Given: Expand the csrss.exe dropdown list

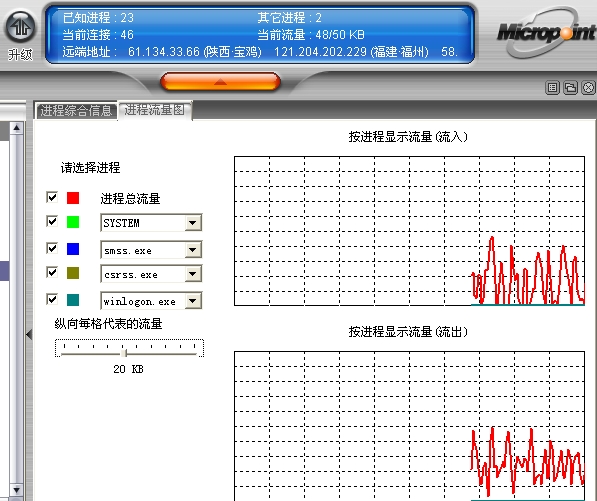Looking at the screenshot, I should click(x=193, y=274).
